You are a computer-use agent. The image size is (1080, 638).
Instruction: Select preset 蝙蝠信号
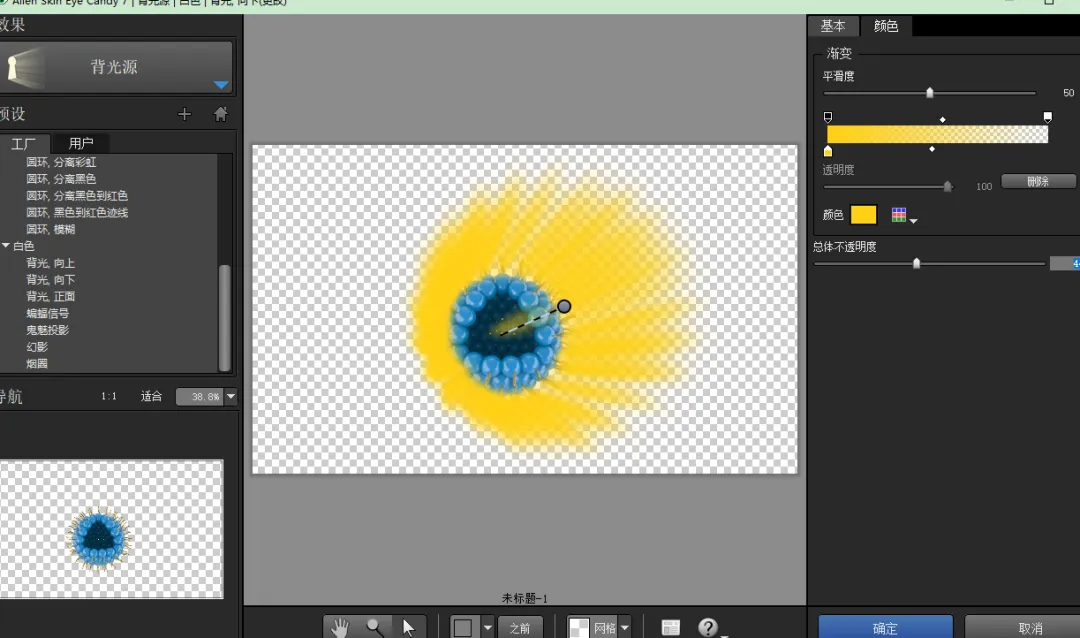(x=48, y=313)
